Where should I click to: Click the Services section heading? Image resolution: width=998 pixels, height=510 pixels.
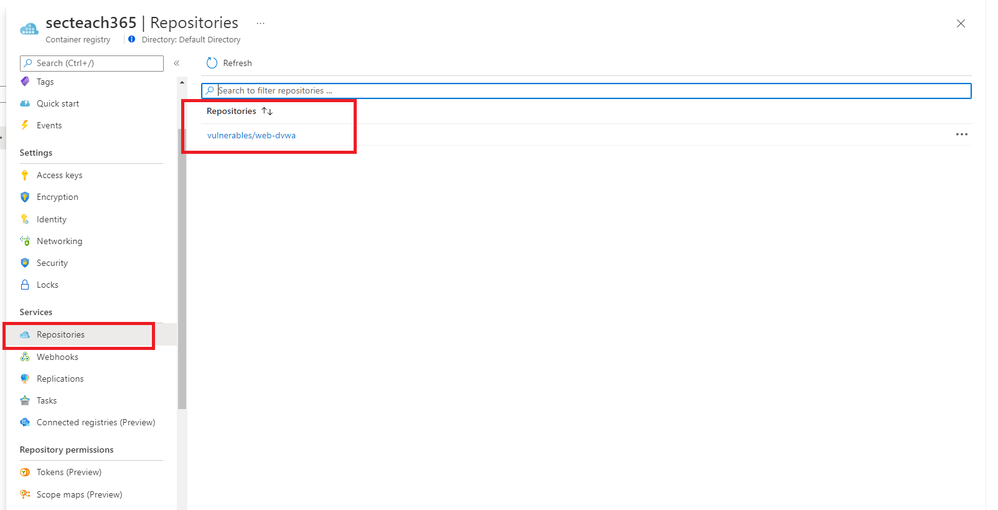pos(36,312)
